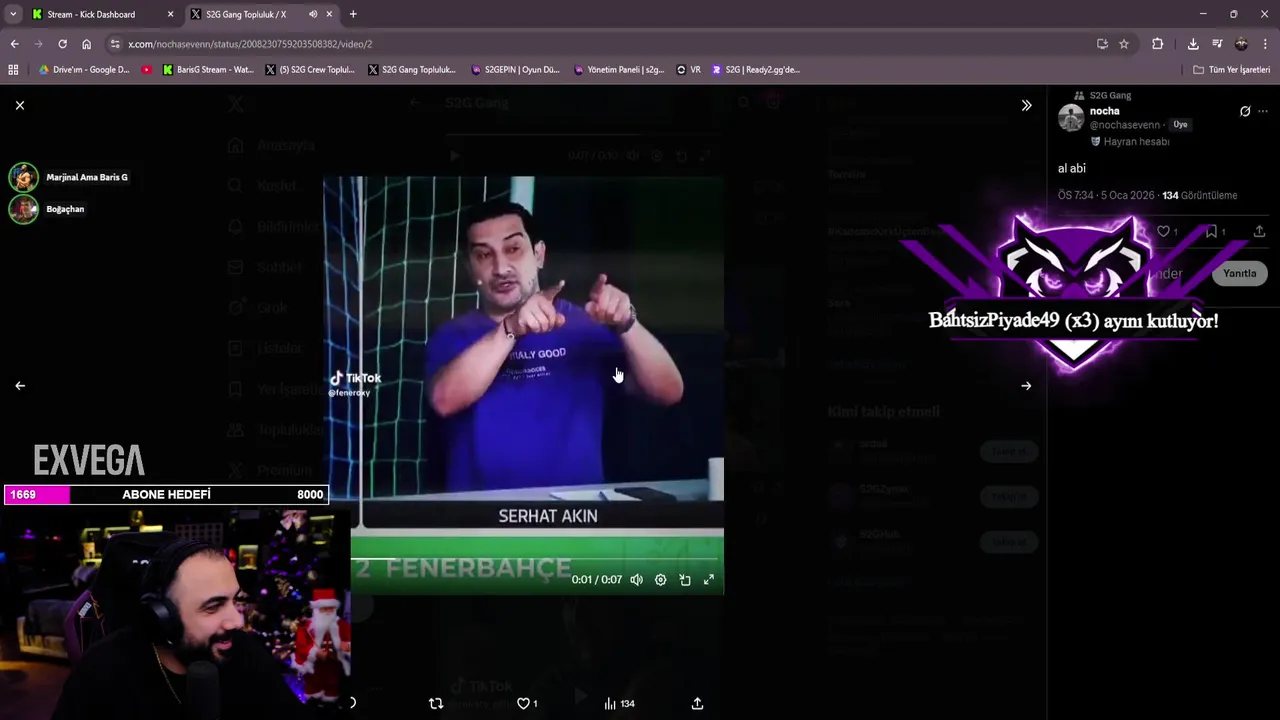Open browser Downloads

1193,44
